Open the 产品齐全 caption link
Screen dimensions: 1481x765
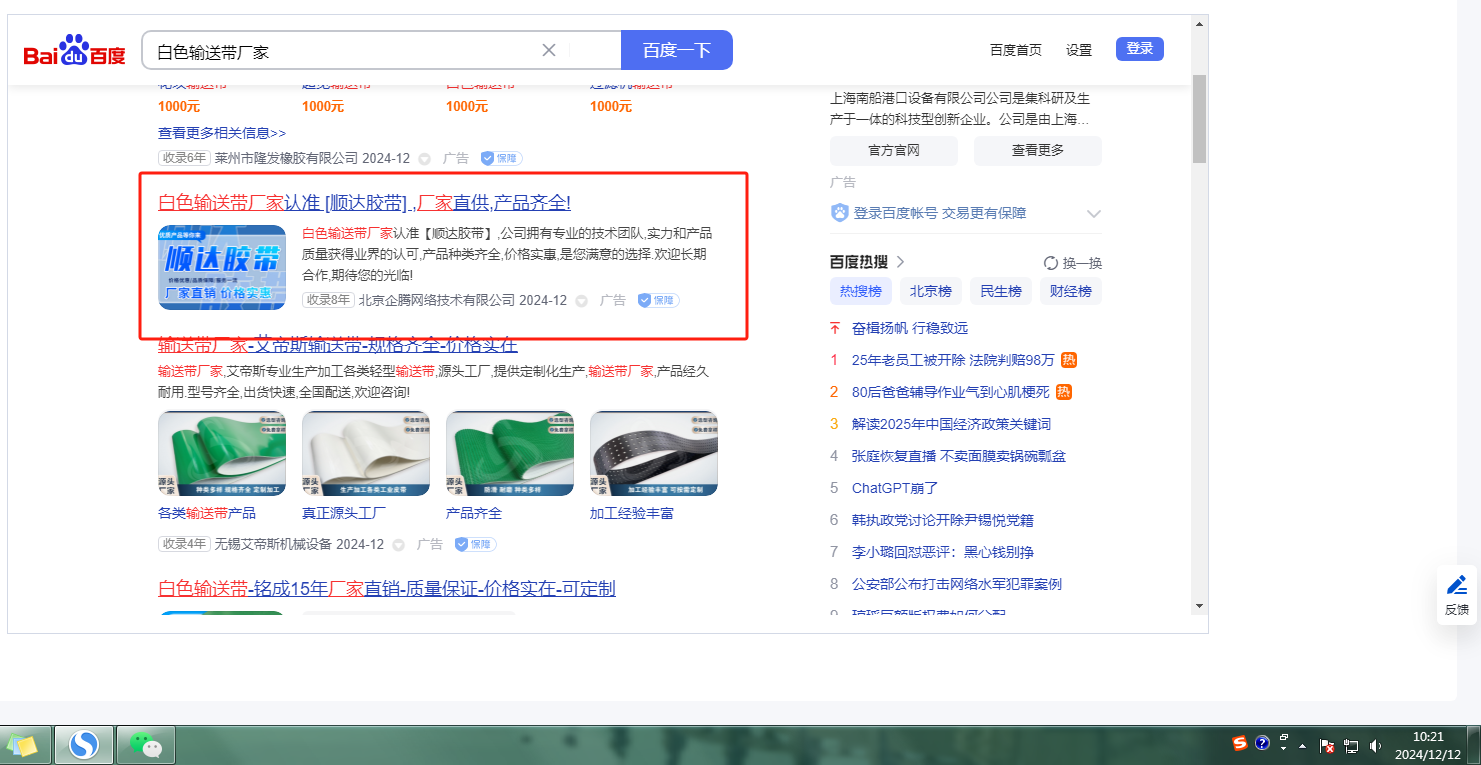pos(474,513)
